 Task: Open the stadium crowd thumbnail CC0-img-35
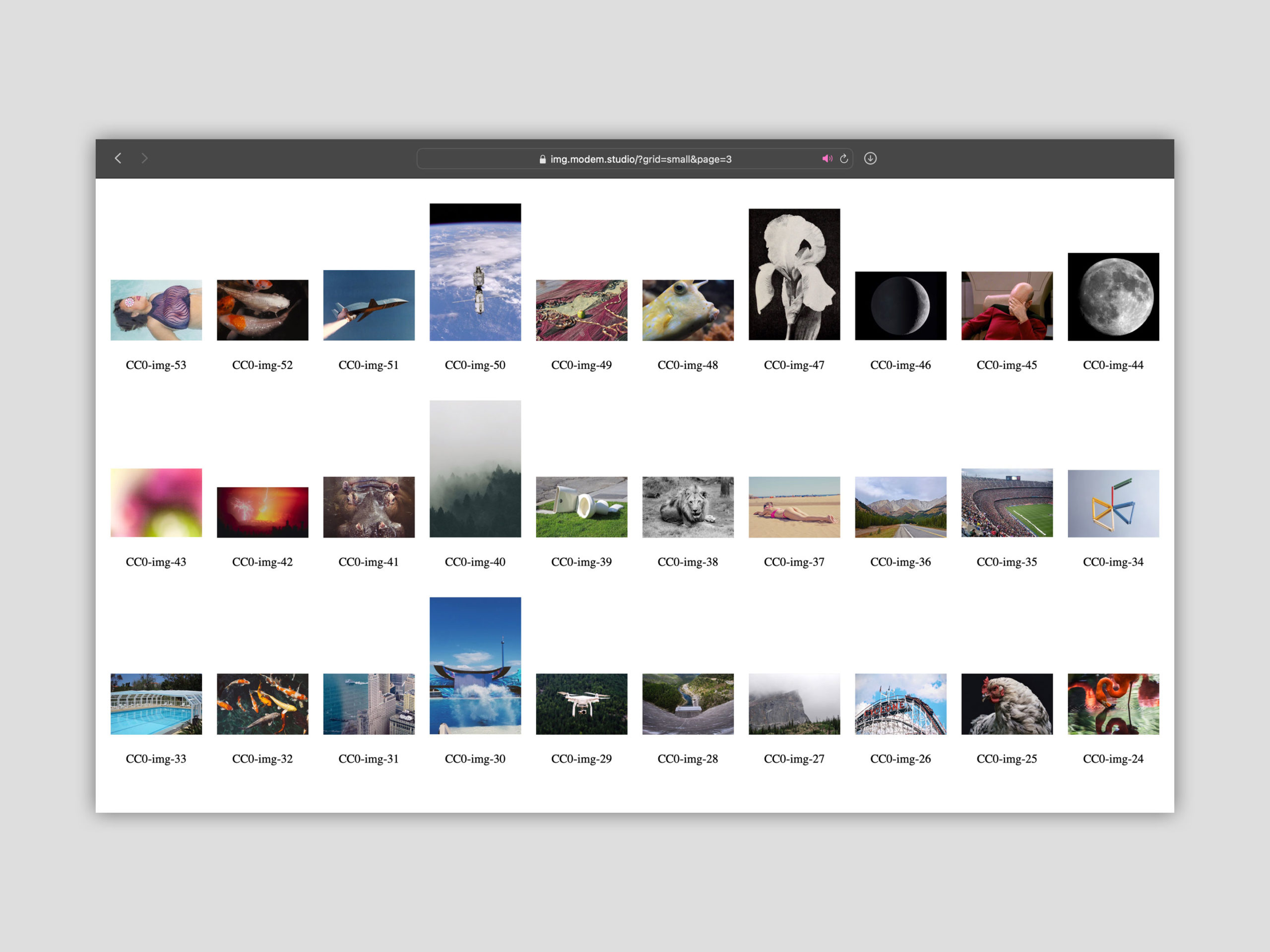1007,503
